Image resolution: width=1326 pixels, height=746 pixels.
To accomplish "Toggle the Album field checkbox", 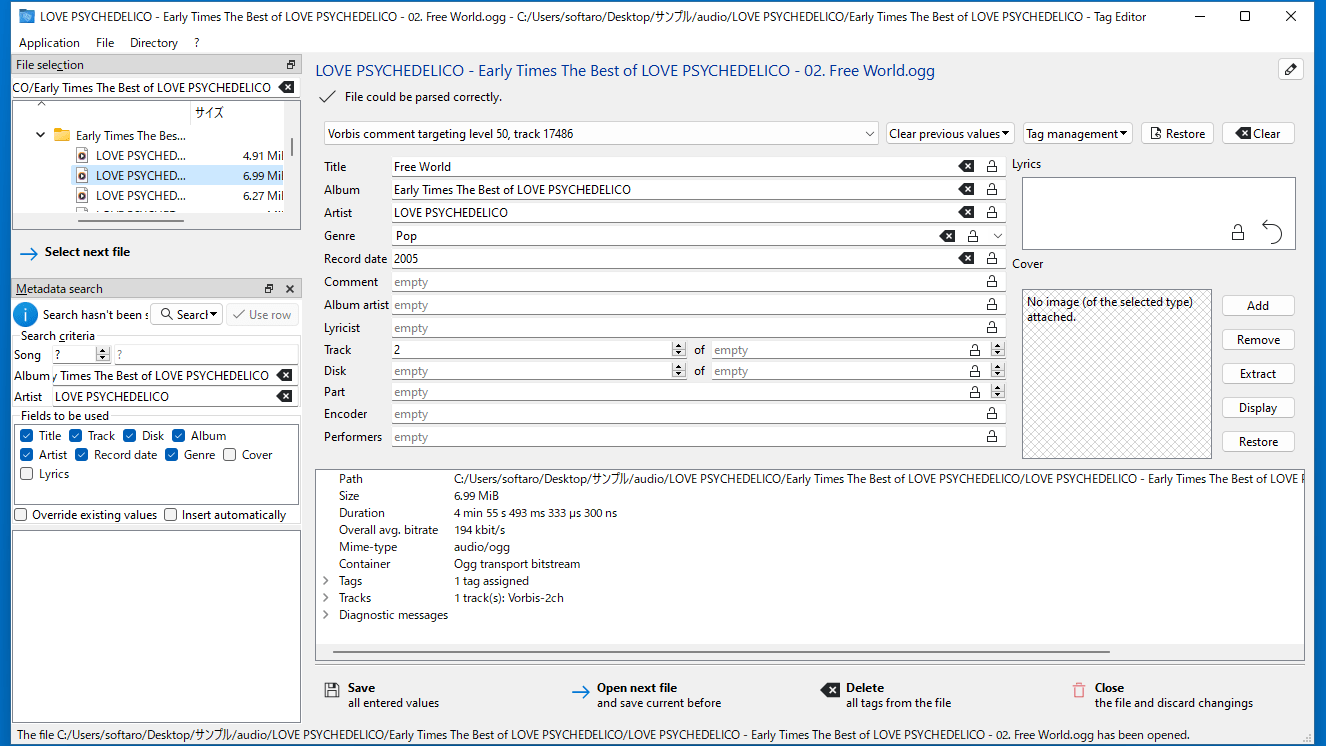I will [179, 436].
